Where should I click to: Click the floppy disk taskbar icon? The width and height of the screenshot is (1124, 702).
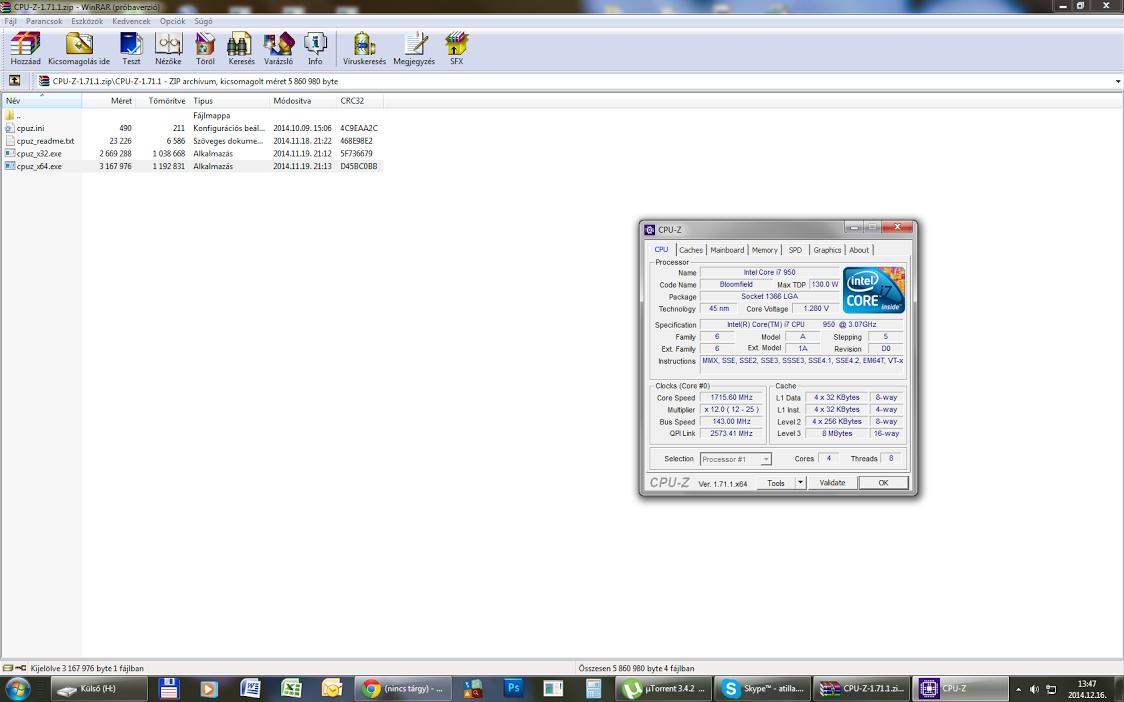tap(168, 689)
